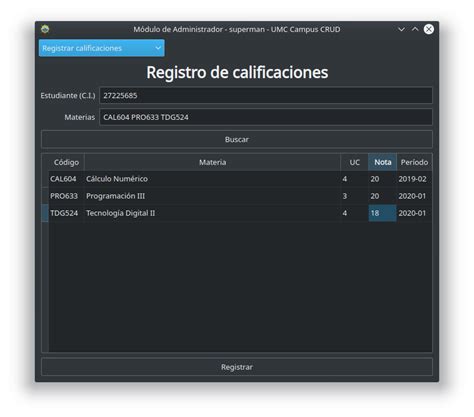
Task: Click the Período cell of PRO633 row
Action: click(x=414, y=196)
